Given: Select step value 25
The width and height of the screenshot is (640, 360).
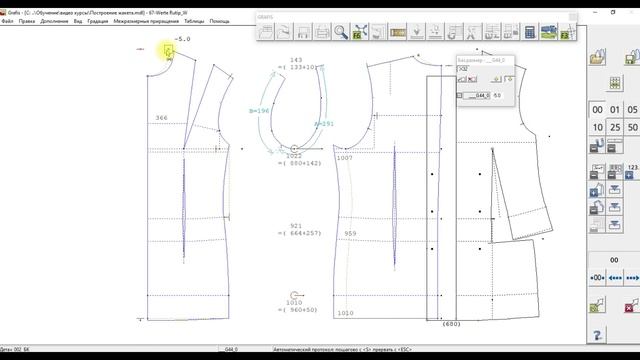Looking at the screenshot, I should coord(615,127).
